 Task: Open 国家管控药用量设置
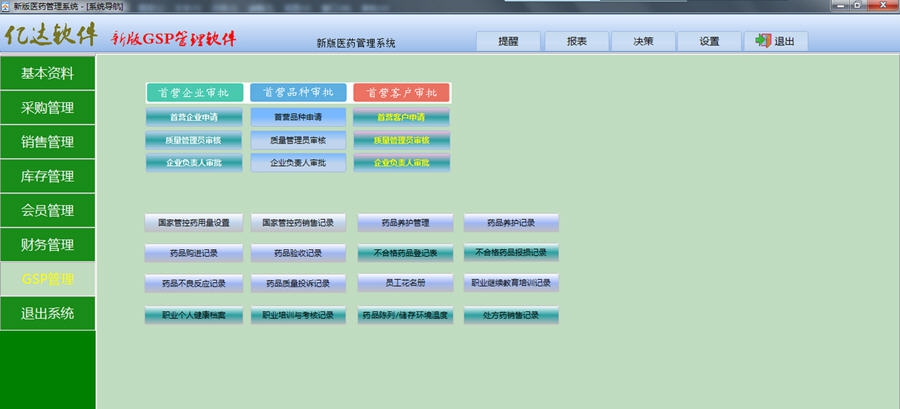tap(194, 223)
